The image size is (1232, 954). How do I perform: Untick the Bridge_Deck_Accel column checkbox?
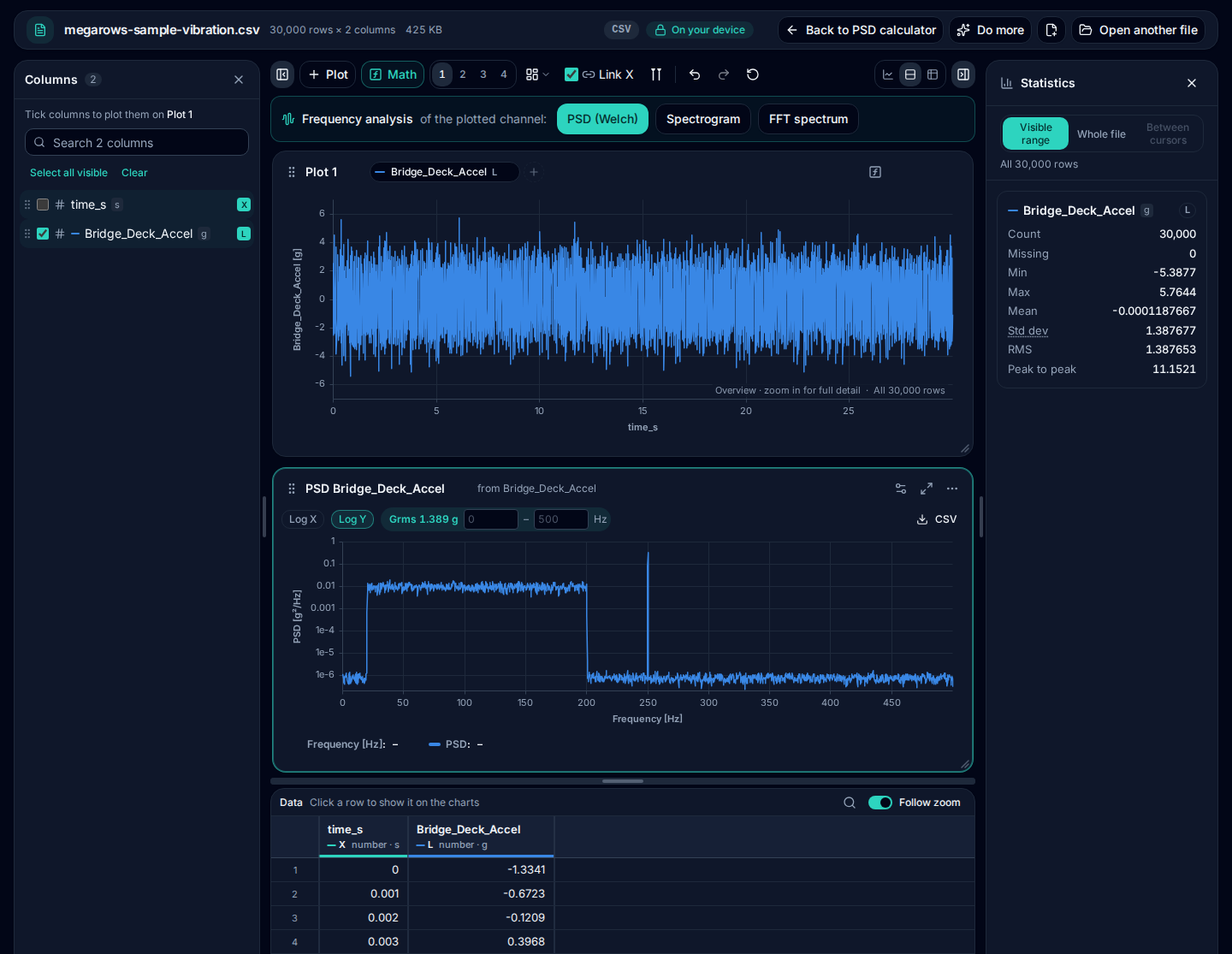(43, 234)
